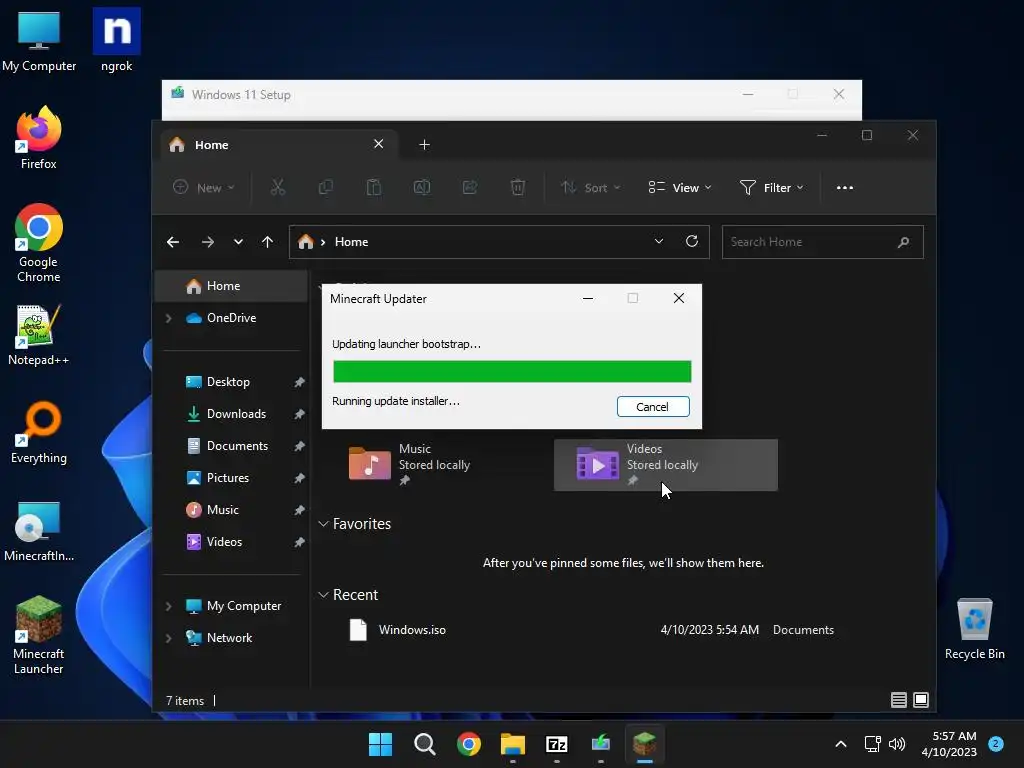Open the See more ellipsis menu
Screen dimensions: 1024x768
click(x=844, y=188)
